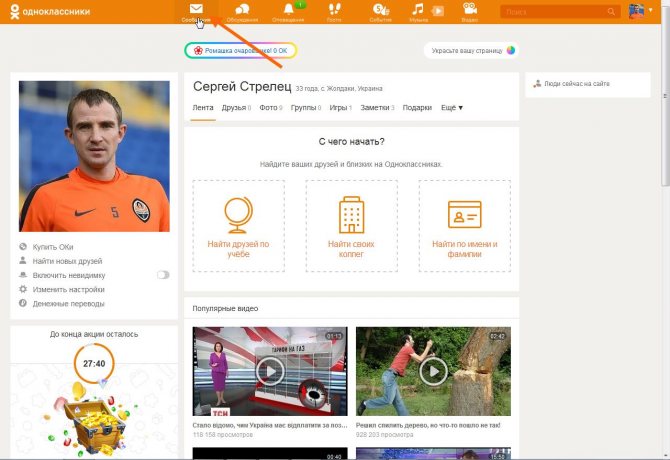Open the profile avatar in header
The height and width of the screenshot is (460, 670).
pyautogui.click(x=636, y=11)
